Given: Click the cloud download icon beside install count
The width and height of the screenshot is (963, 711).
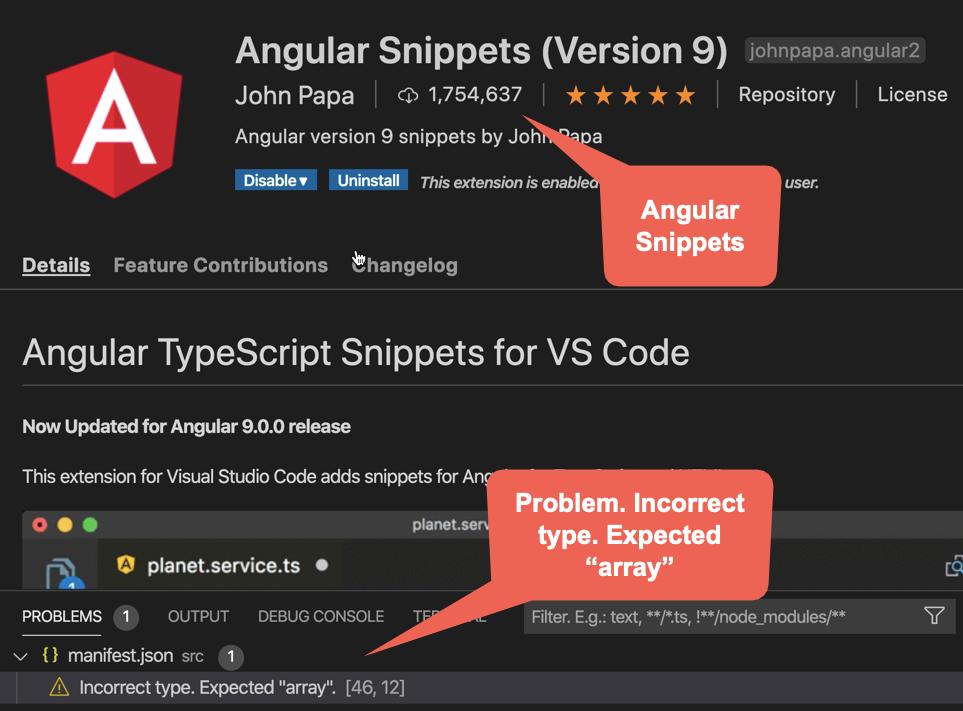Looking at the screenshot, I should tap(408, 95).
